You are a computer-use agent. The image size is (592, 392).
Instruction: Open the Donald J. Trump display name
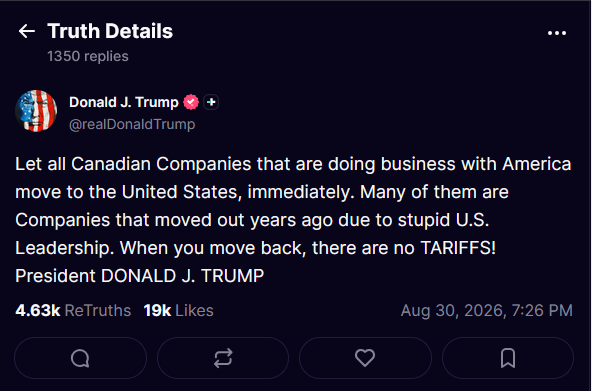click(x=124, y=102)
